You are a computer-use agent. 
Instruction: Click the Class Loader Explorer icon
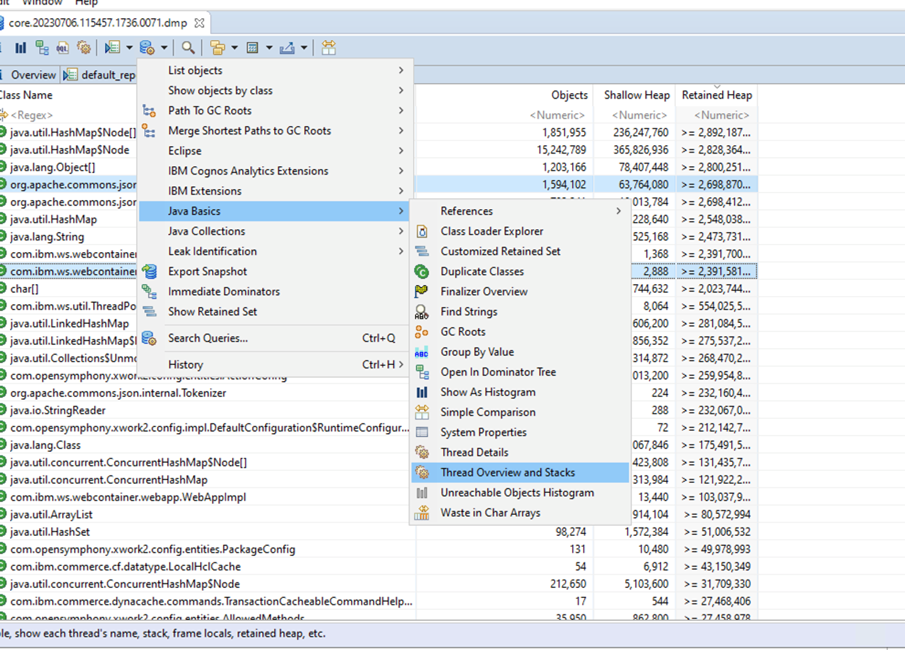pyautogui.click(x=422, y=232)
